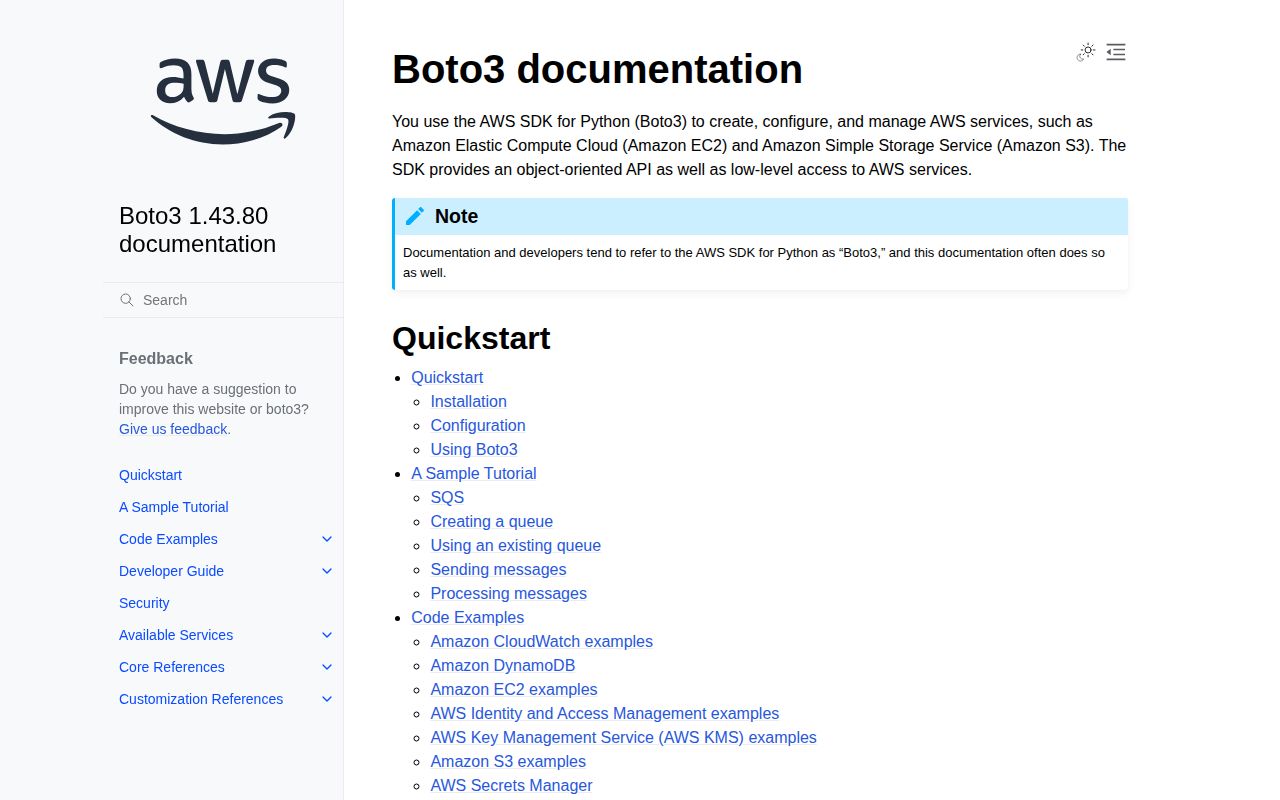Follow the Give us feedback link
This screenshot has height=800, width=1280.
coord(173,429)
